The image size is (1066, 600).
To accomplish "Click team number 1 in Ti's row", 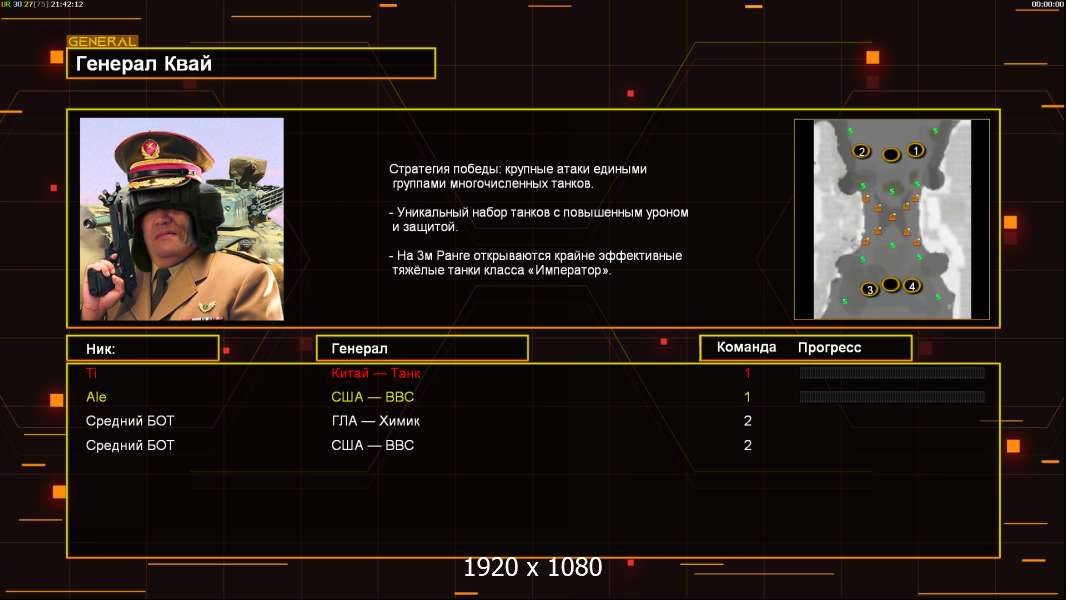I will click(x=747, y=372).
